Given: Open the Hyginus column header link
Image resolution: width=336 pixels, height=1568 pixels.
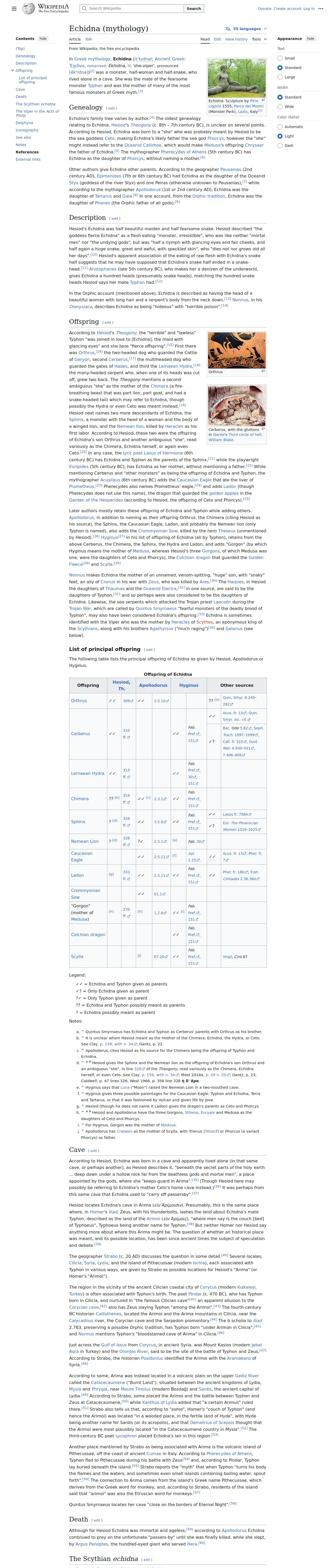Looking at the screenshot, I should tap(188, 685).
